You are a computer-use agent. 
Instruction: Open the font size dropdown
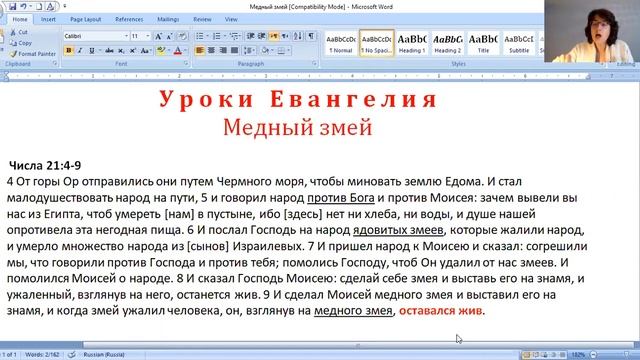148,36
